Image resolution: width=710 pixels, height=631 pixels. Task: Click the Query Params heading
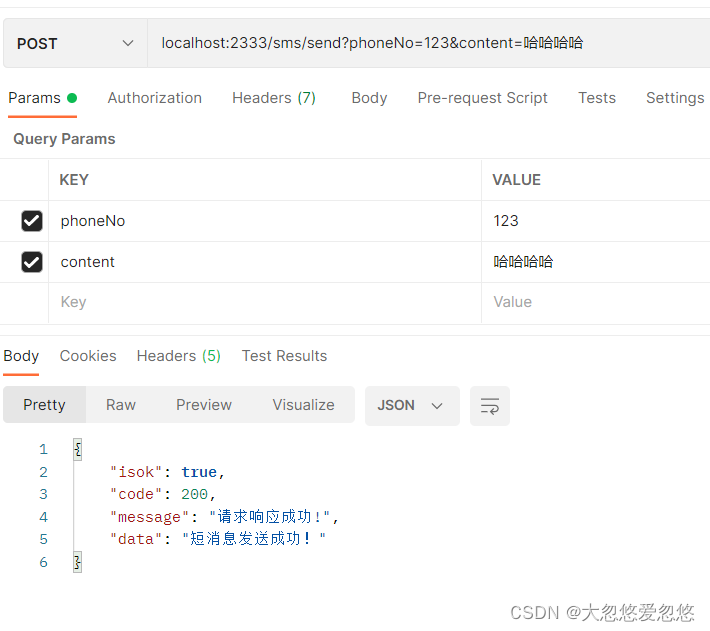(64, 139)
